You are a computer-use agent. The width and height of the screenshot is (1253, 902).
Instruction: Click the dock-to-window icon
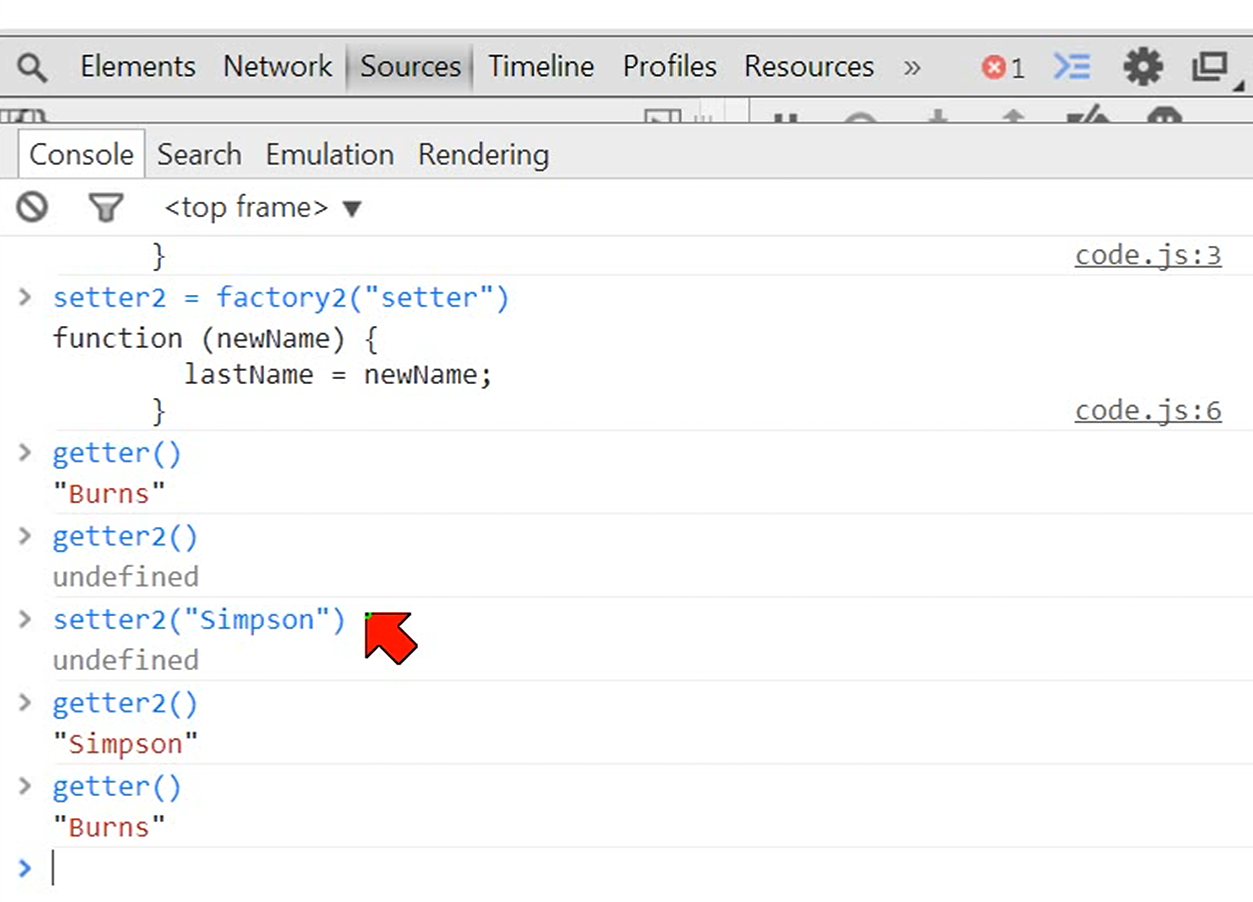point(1210,67)
